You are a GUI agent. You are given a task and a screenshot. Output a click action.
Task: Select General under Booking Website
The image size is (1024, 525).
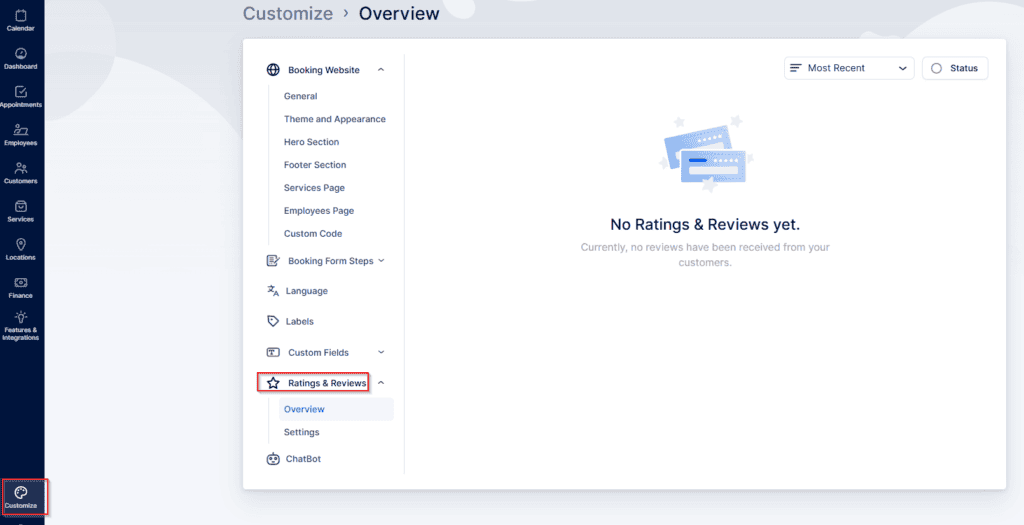pyautogui.click(x=300, y=96)
